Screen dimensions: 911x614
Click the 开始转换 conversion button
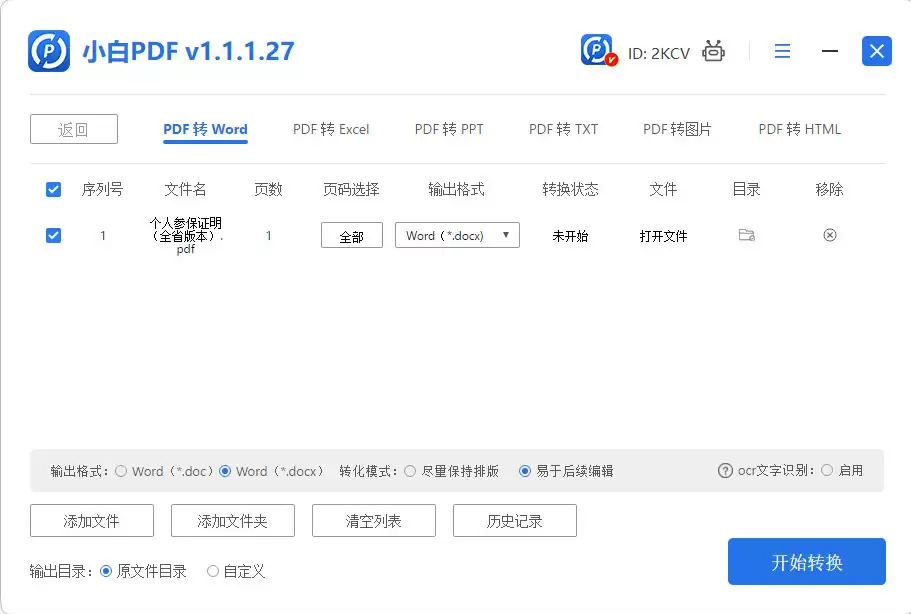tap(806, 561)
